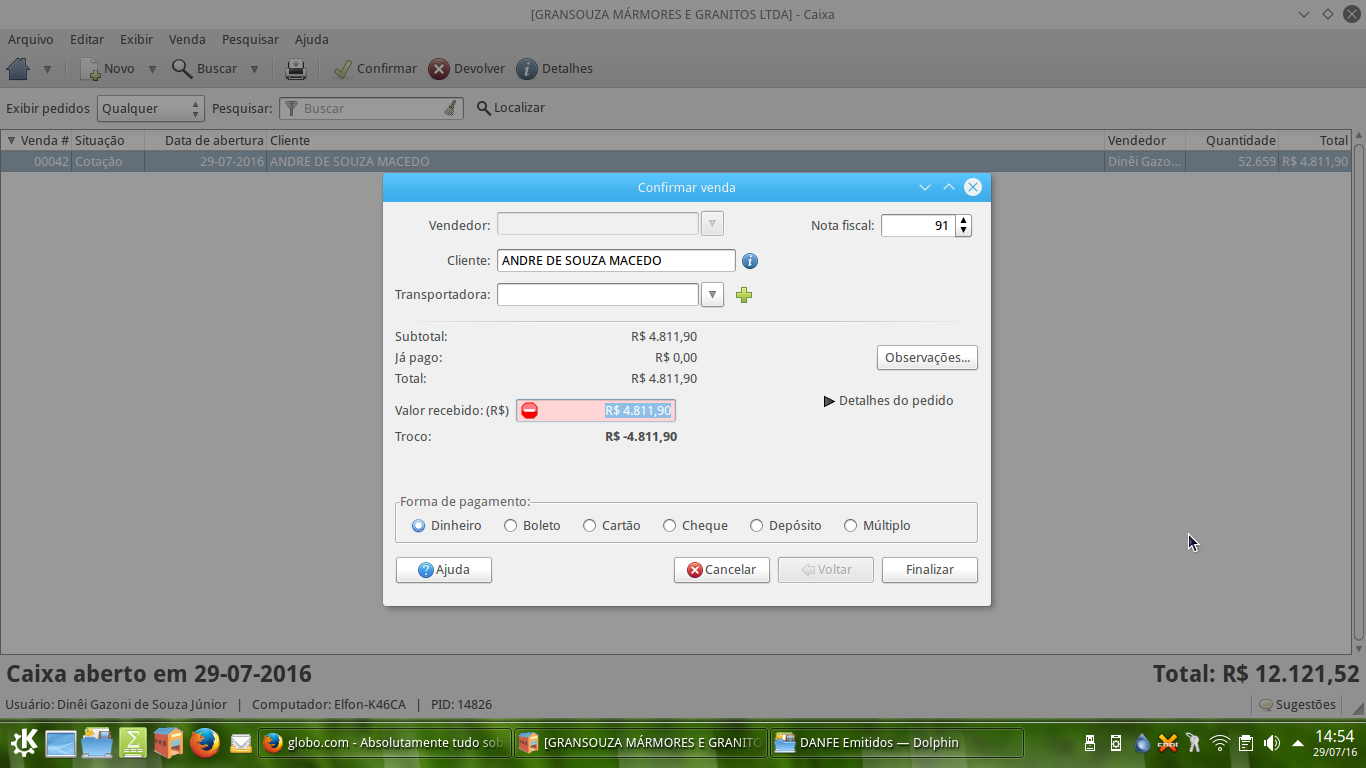This screenshot has height=768, width=1366.
Task: Click the clipboard tray icon
Action: pyautogui.click(x=1246, y=743)
